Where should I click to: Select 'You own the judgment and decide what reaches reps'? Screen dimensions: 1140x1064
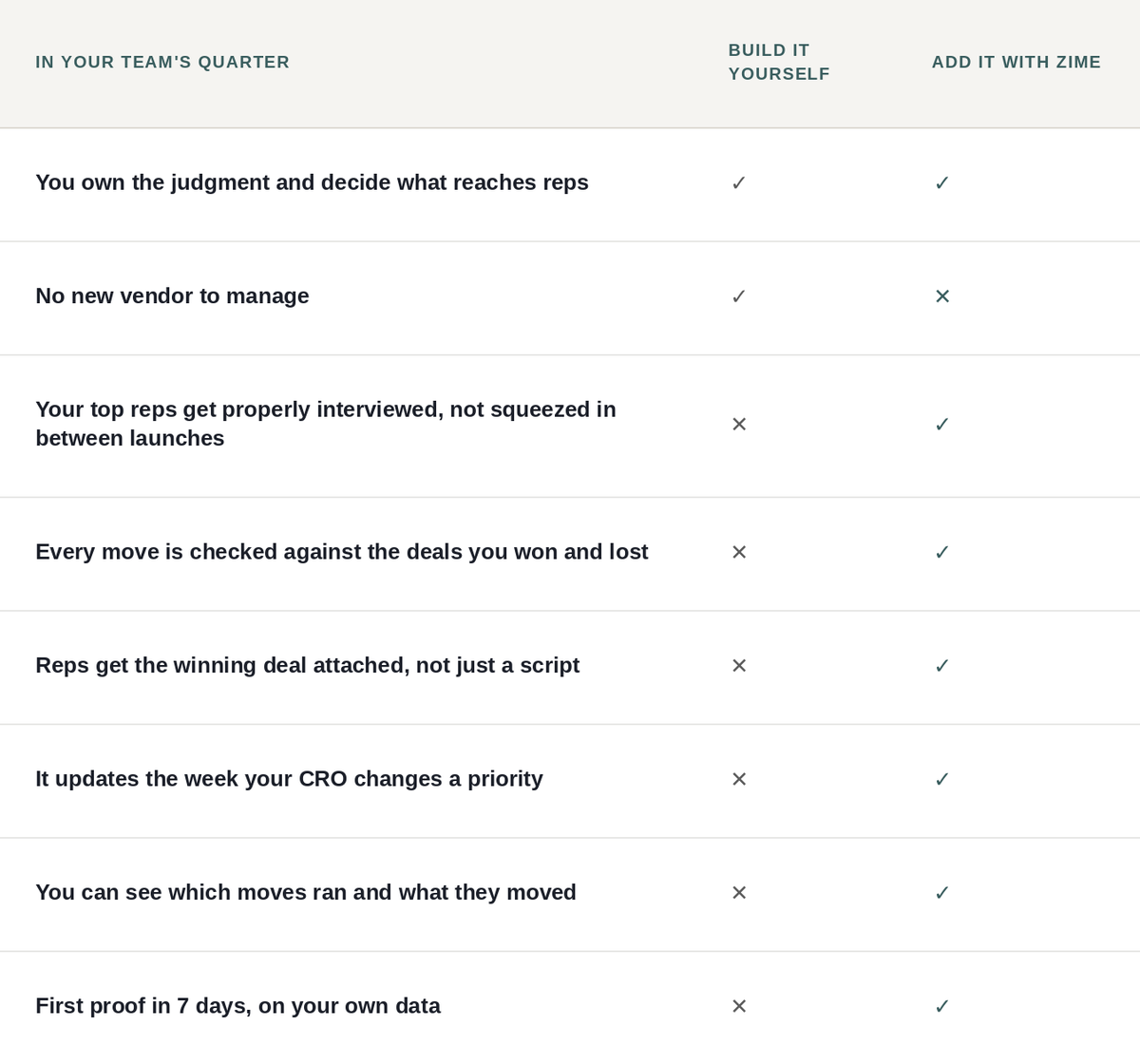(312, 182)
